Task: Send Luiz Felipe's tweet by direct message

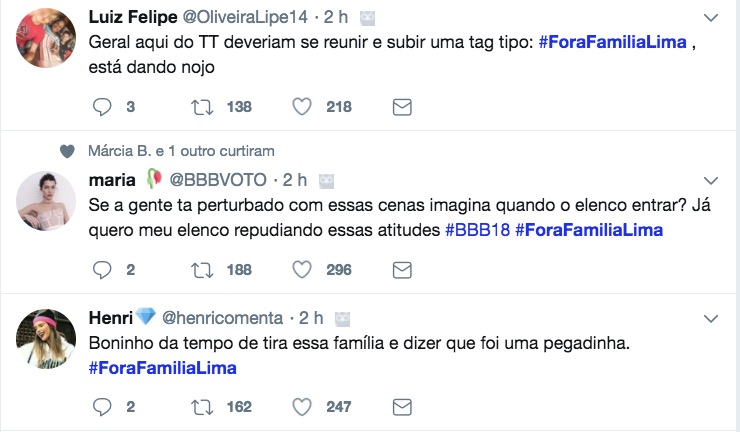Action: point(401,107)
